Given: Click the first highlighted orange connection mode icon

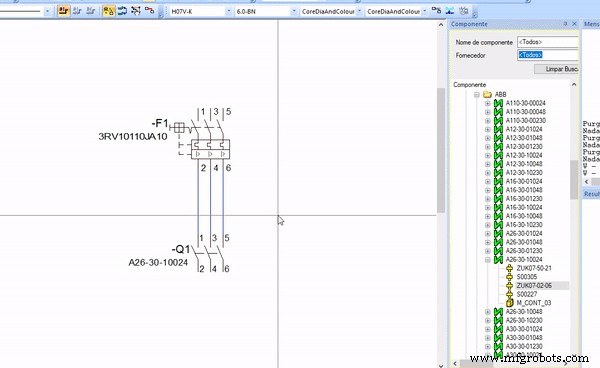Looking at the screenshot, I should click(64, 11).
